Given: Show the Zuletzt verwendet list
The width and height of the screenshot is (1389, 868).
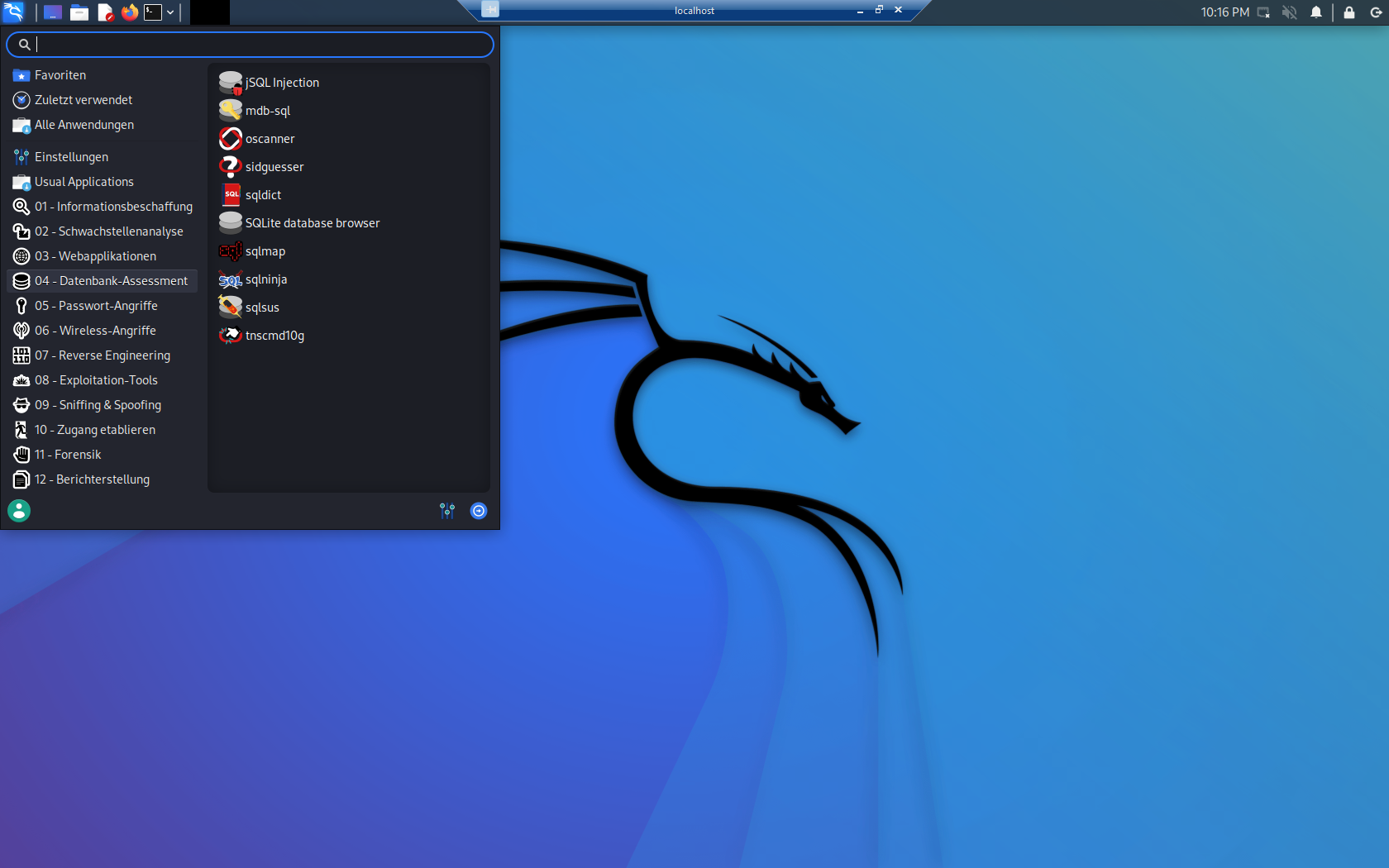Looking at the screenshot, I should 103,100.
